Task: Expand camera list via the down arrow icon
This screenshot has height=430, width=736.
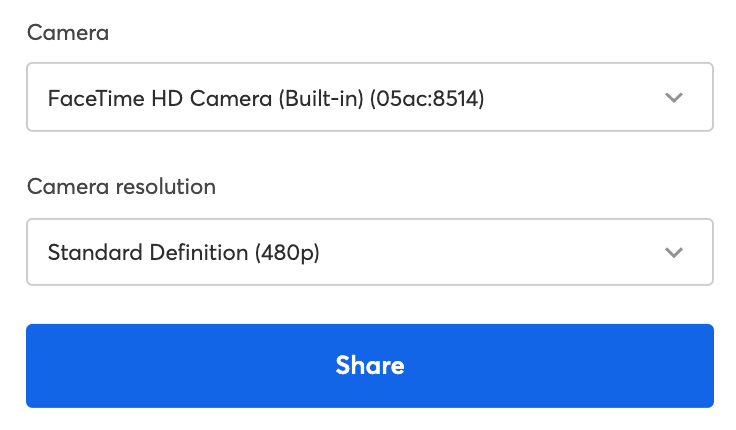Action: click(x=674, y=98)
